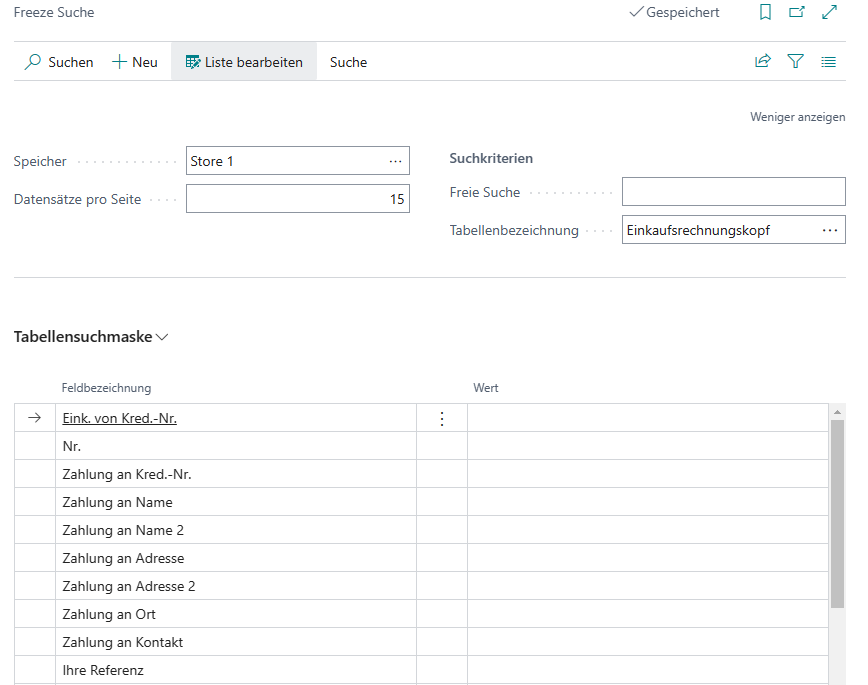The width and height of the screenshot is (868, 685).
Task: Click the Freie Suche input field
Action: (733, 192)
